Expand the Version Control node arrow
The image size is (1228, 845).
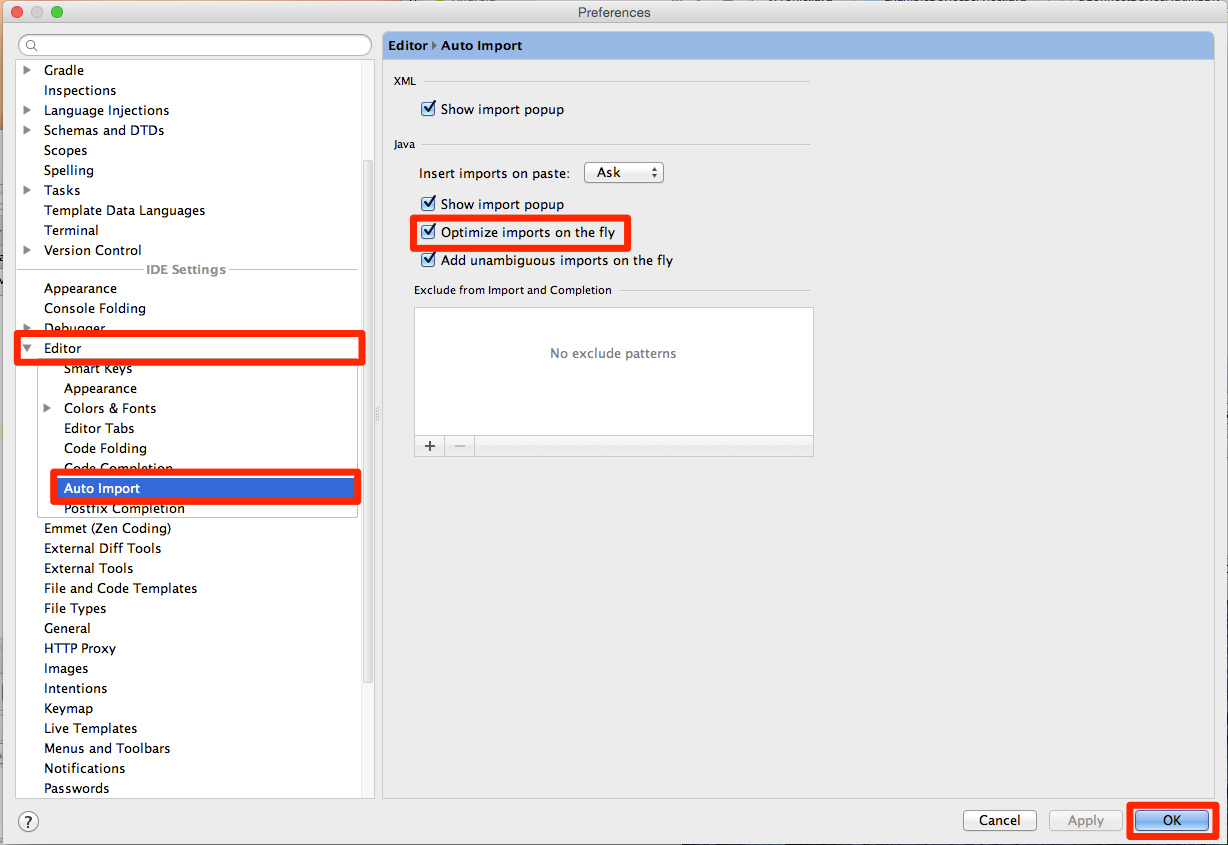(27, 250)
